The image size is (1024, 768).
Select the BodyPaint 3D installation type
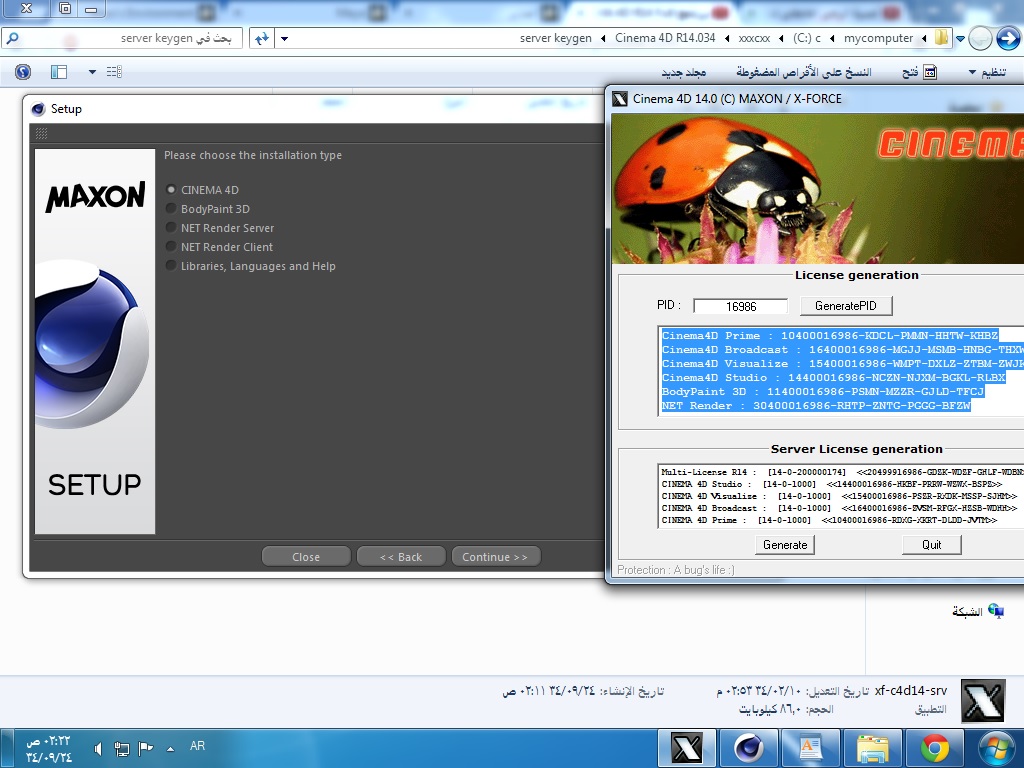coord(171,209)
